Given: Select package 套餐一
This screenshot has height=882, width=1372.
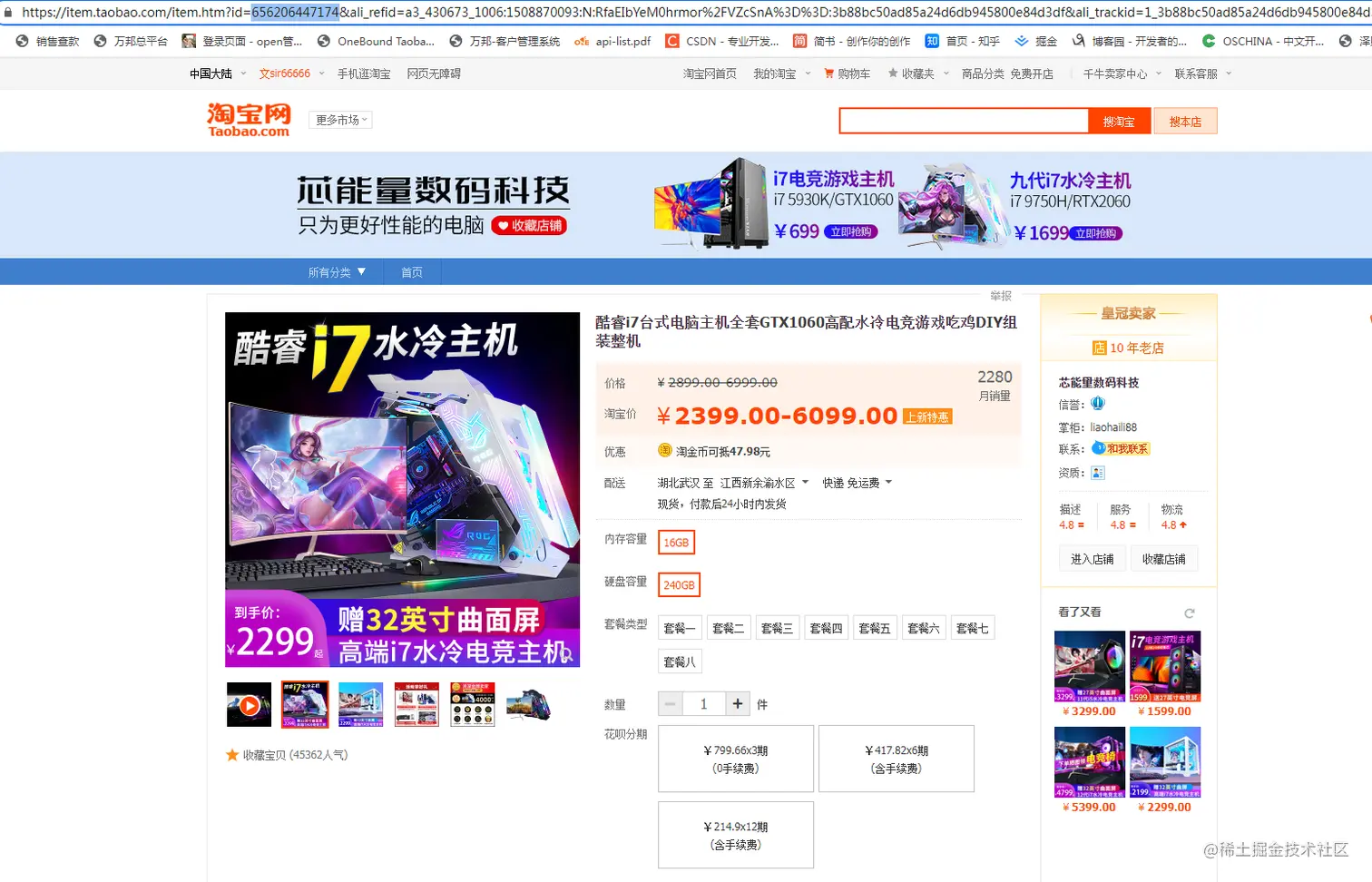Looking at the screenshot, I should pos(679,628).
